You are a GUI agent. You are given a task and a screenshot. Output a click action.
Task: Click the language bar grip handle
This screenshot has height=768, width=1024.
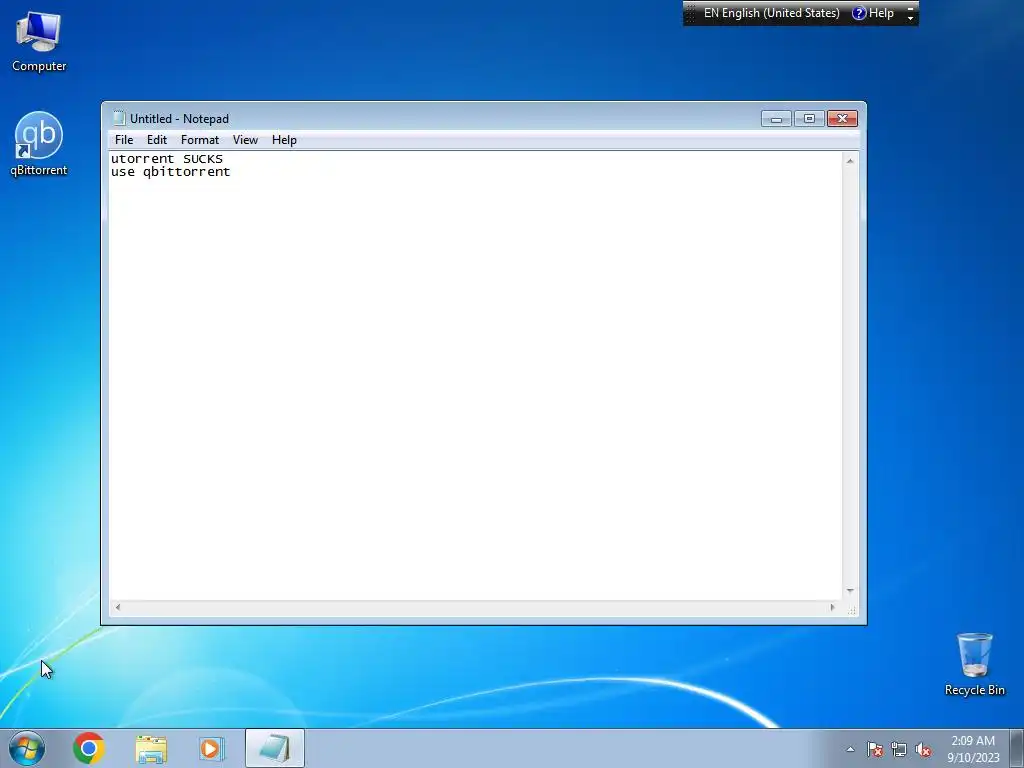(x=691, y=13)
